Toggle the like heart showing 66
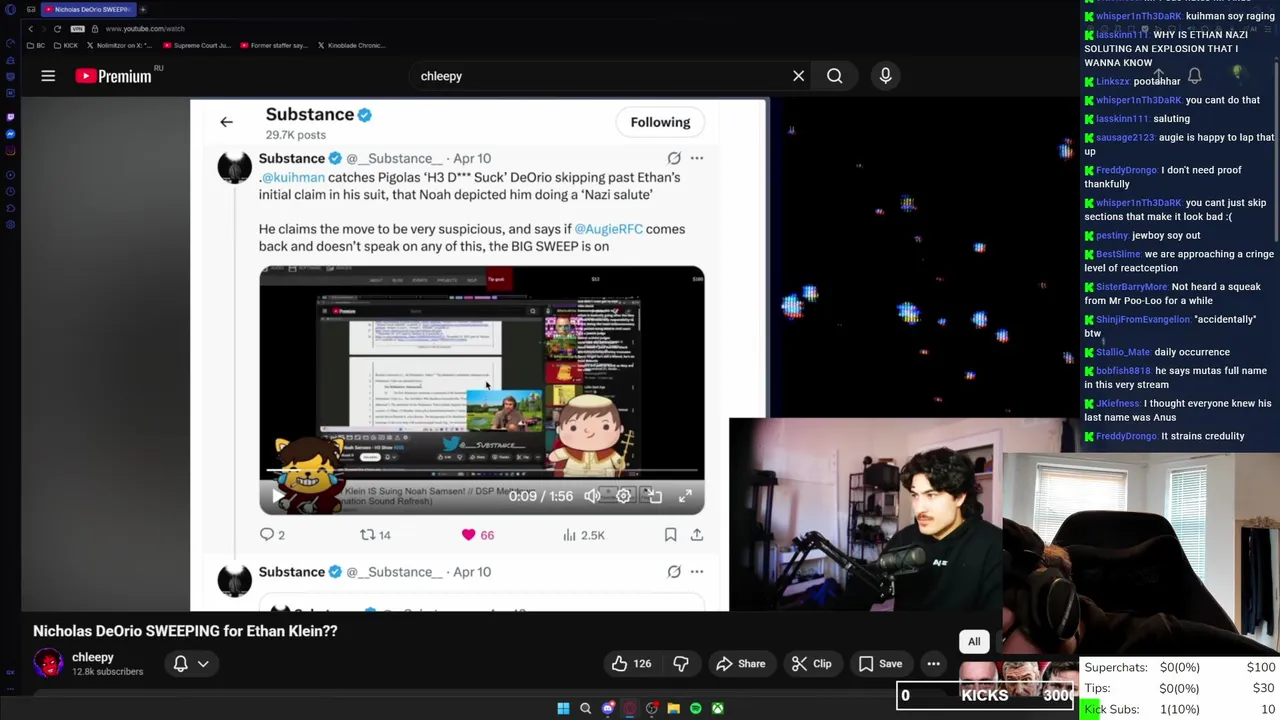 click(477, 535)
